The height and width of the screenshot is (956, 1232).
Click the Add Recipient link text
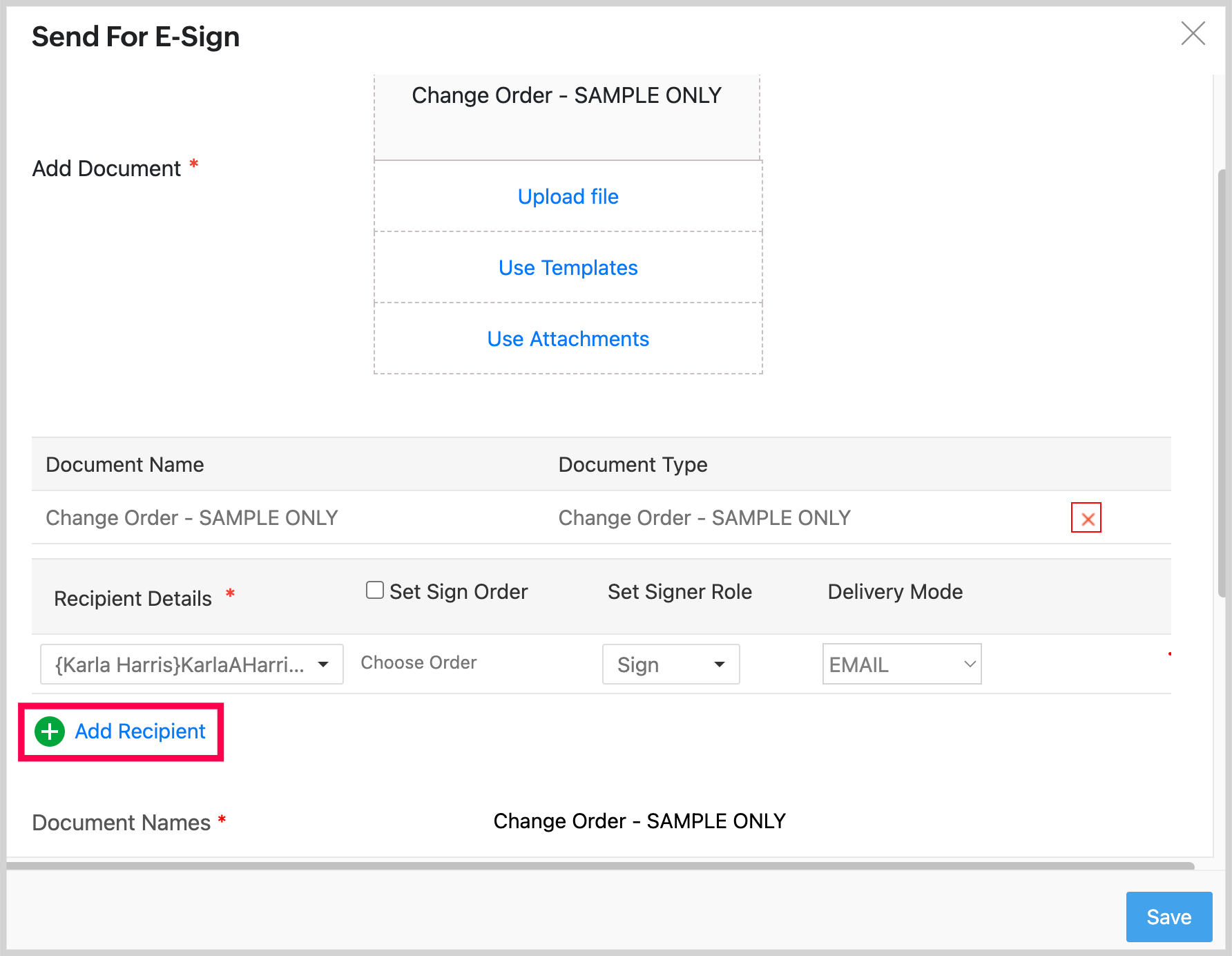click(x=140, y=732)
